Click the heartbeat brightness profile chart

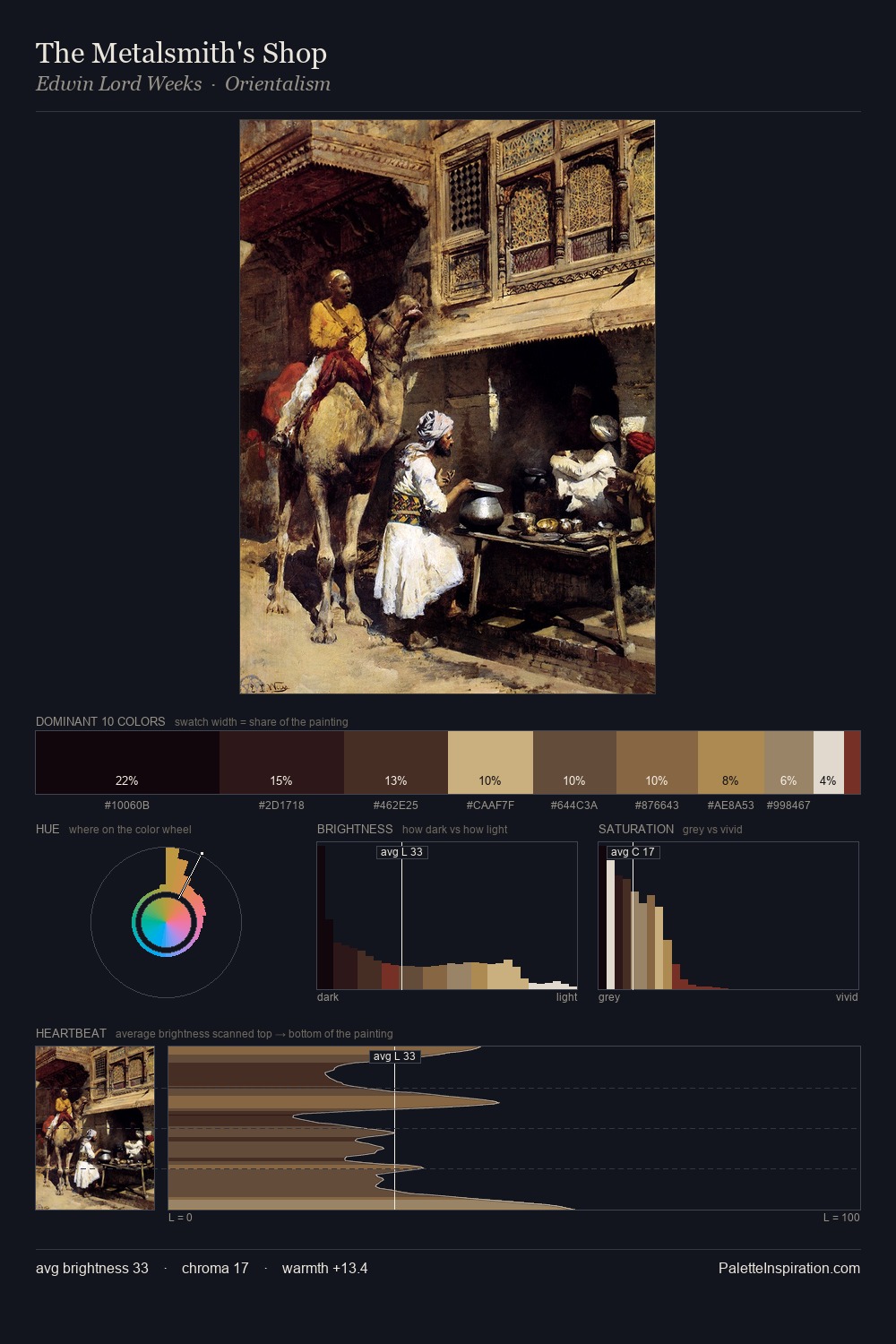(514, 1128)
